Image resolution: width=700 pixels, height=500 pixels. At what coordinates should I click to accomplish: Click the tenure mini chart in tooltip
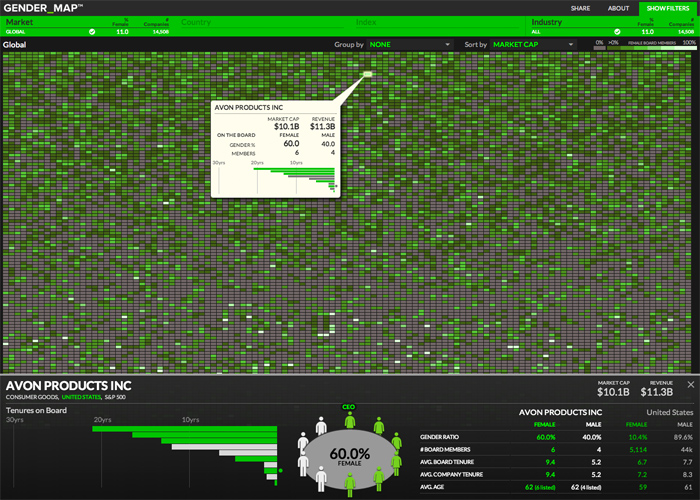pos(275,178)
